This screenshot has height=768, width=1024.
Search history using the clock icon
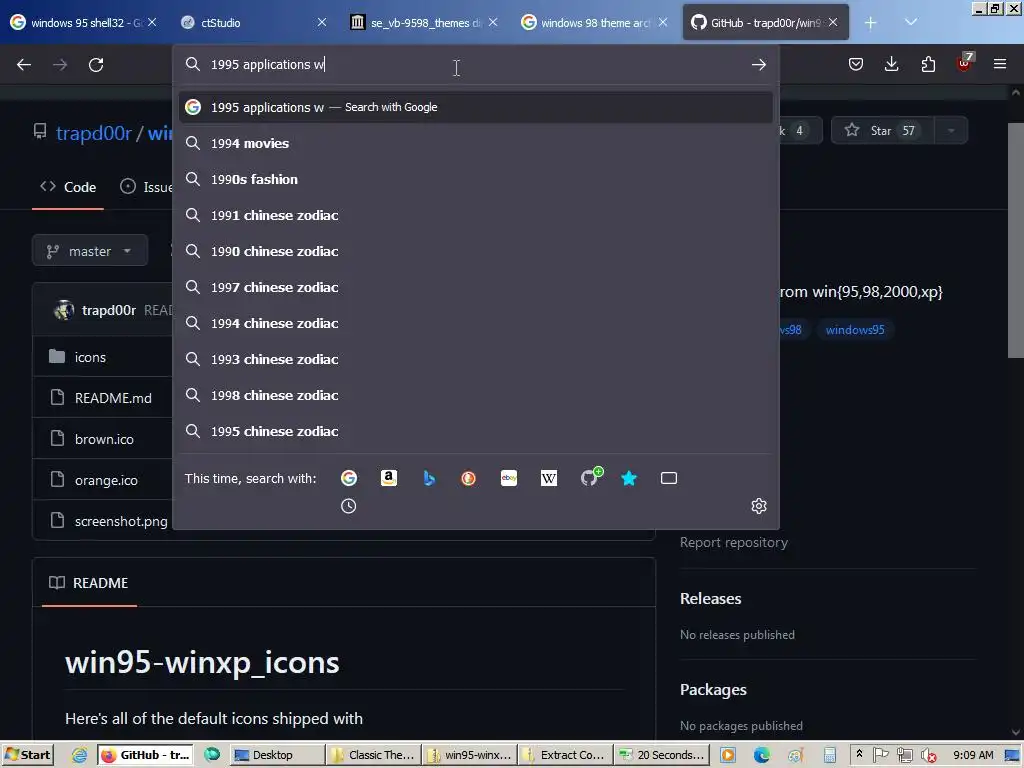pyautogui.click(x=349, y=505)
